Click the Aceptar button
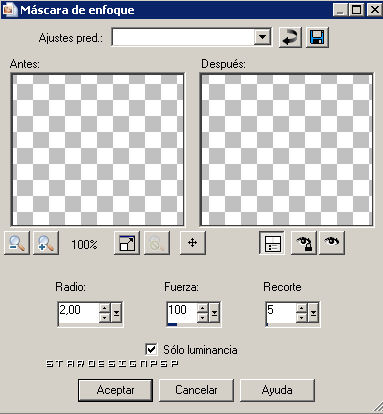383x414 pixels. click(x=115, y=390)
